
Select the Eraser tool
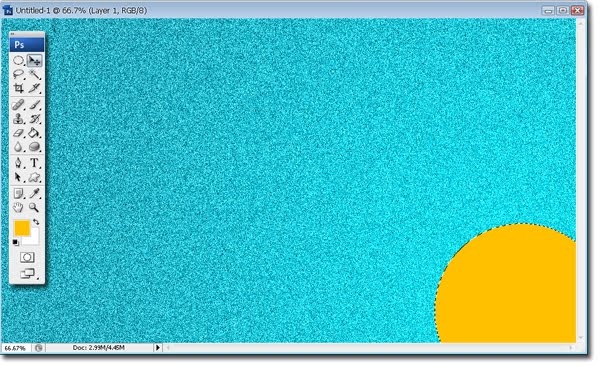coord(18,133)
